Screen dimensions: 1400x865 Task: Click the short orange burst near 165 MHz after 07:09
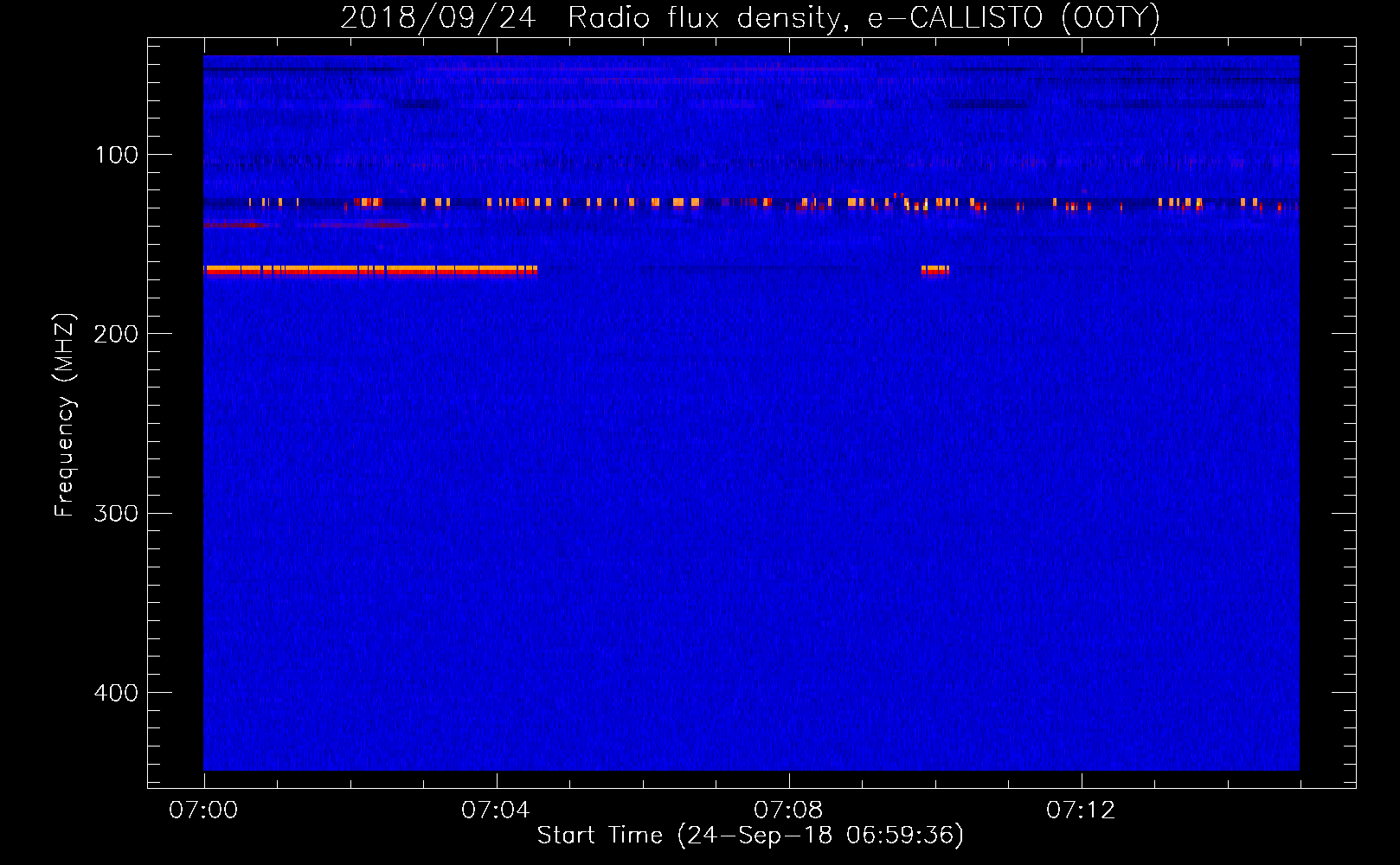(935, 271)
